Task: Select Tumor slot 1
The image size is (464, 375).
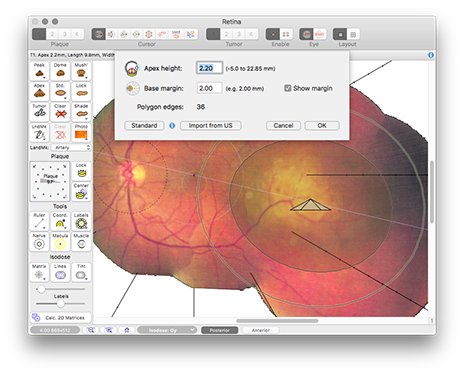Action: coord(213,34)
